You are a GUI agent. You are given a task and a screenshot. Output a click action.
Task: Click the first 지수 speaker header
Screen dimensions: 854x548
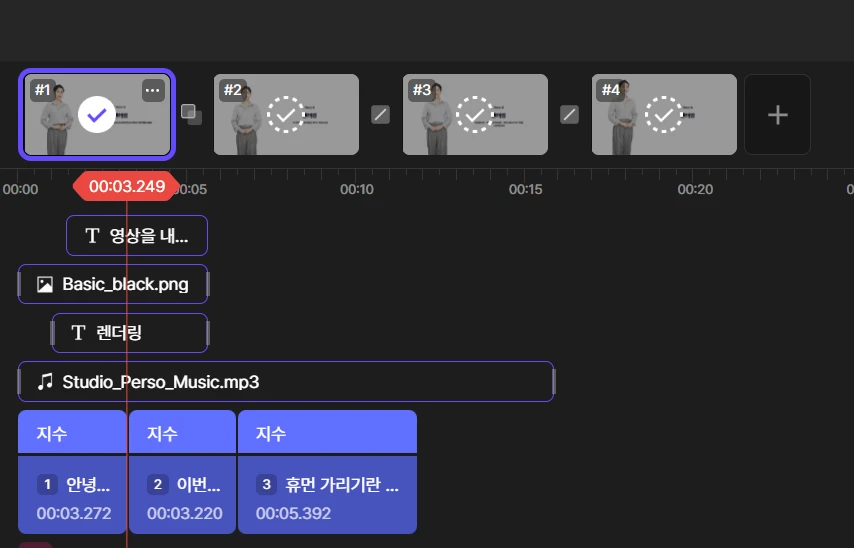[x=73, y=433]
